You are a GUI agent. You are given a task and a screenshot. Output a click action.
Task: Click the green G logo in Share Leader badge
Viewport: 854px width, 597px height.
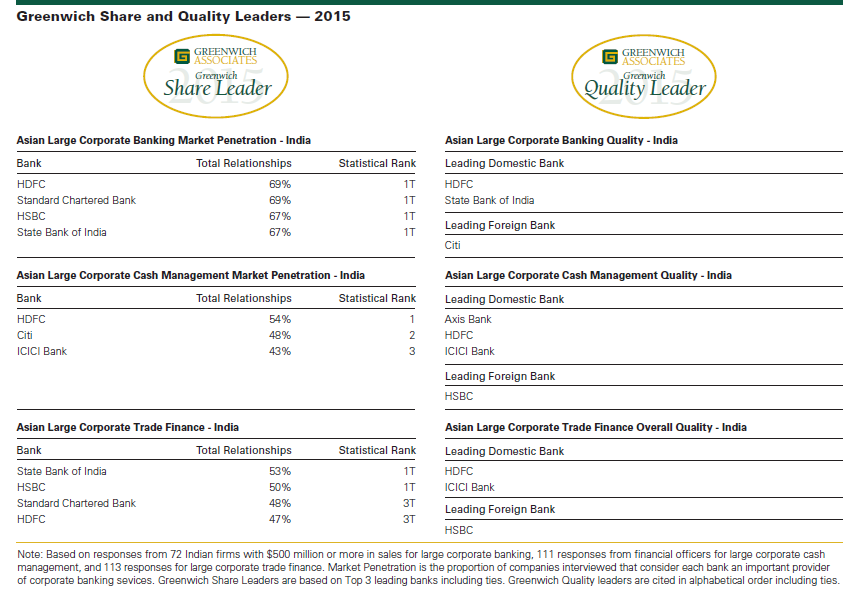(x=182, y=56)
